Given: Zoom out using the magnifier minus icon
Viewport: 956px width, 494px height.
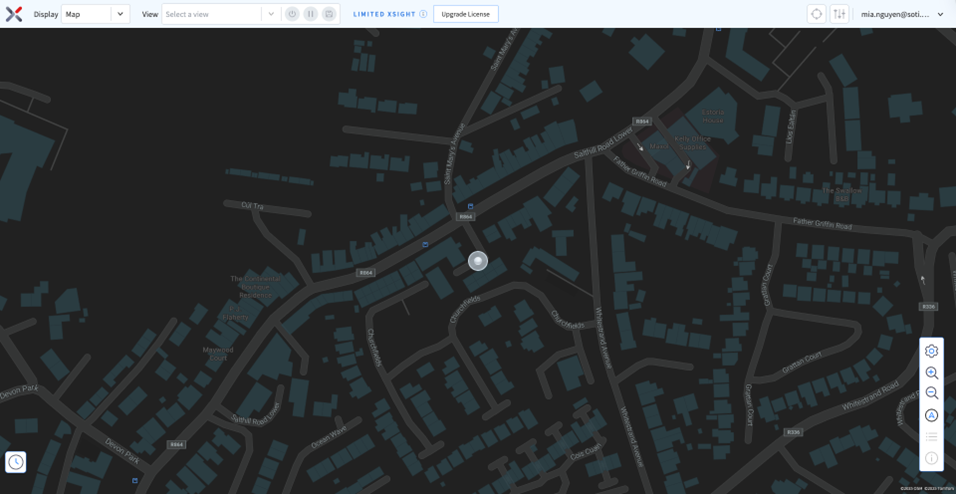Looking at the screenshot, I should (x=931, y=393).
